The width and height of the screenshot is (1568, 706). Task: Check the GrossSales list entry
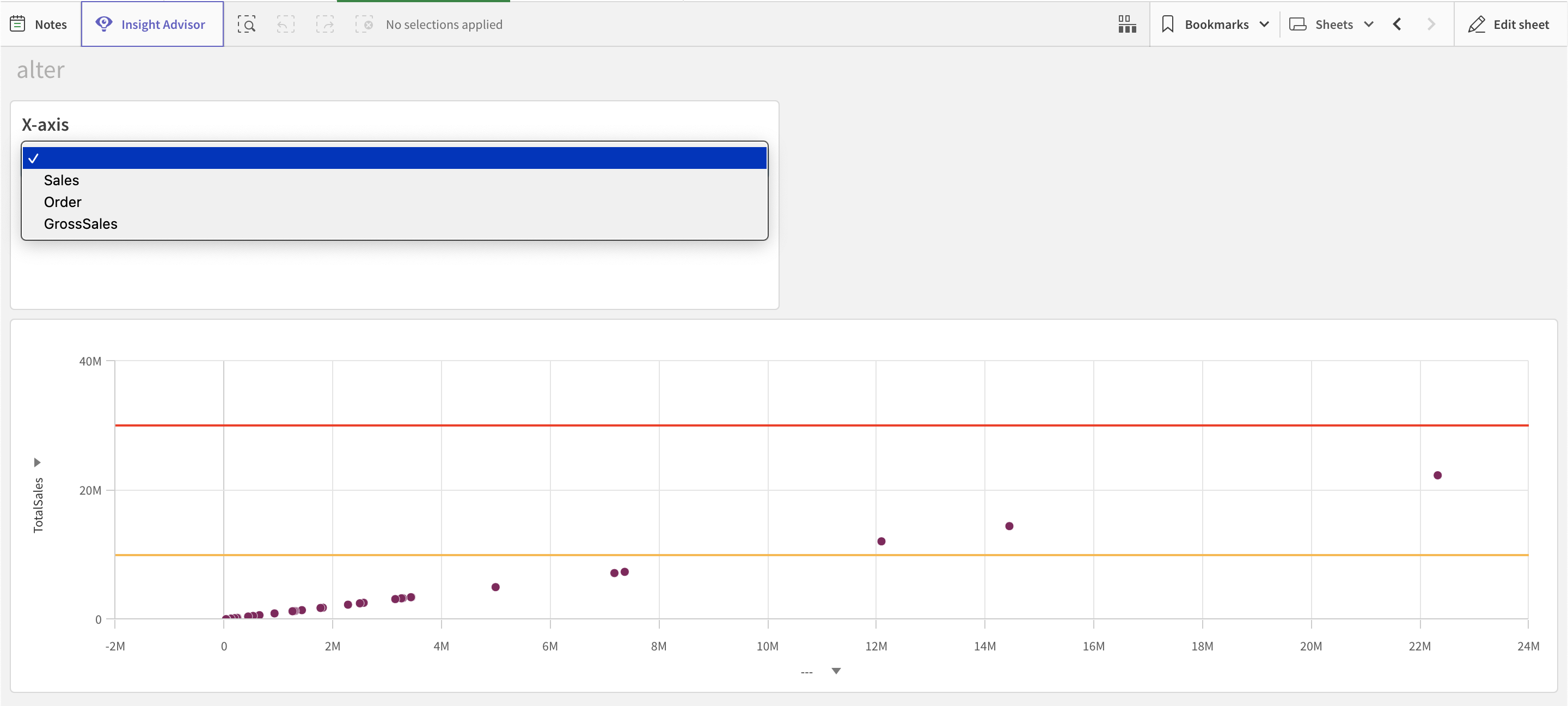tap(81, 223)
